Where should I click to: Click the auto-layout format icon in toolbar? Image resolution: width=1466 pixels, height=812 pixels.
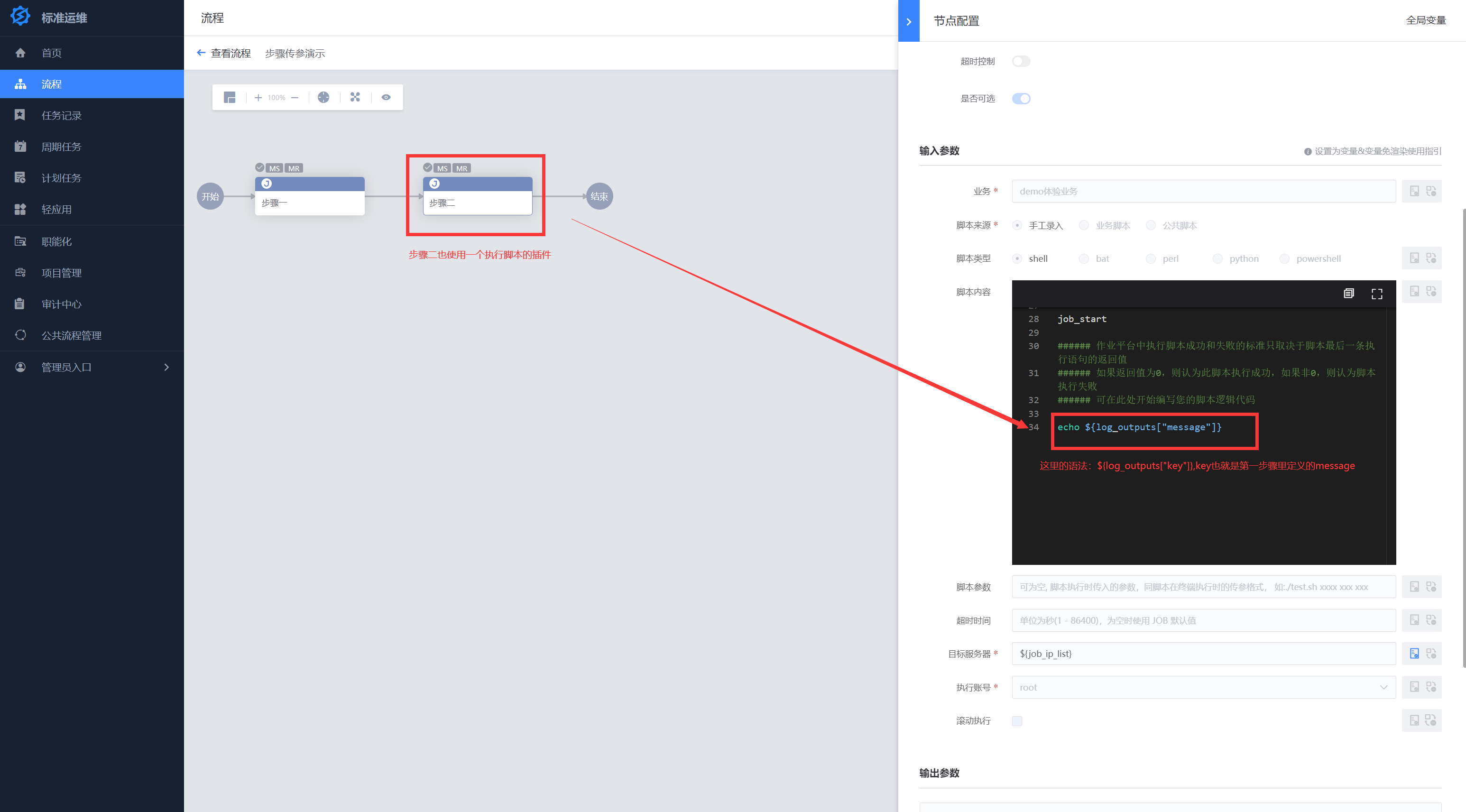pyautogui.click(x=355, y=97)
